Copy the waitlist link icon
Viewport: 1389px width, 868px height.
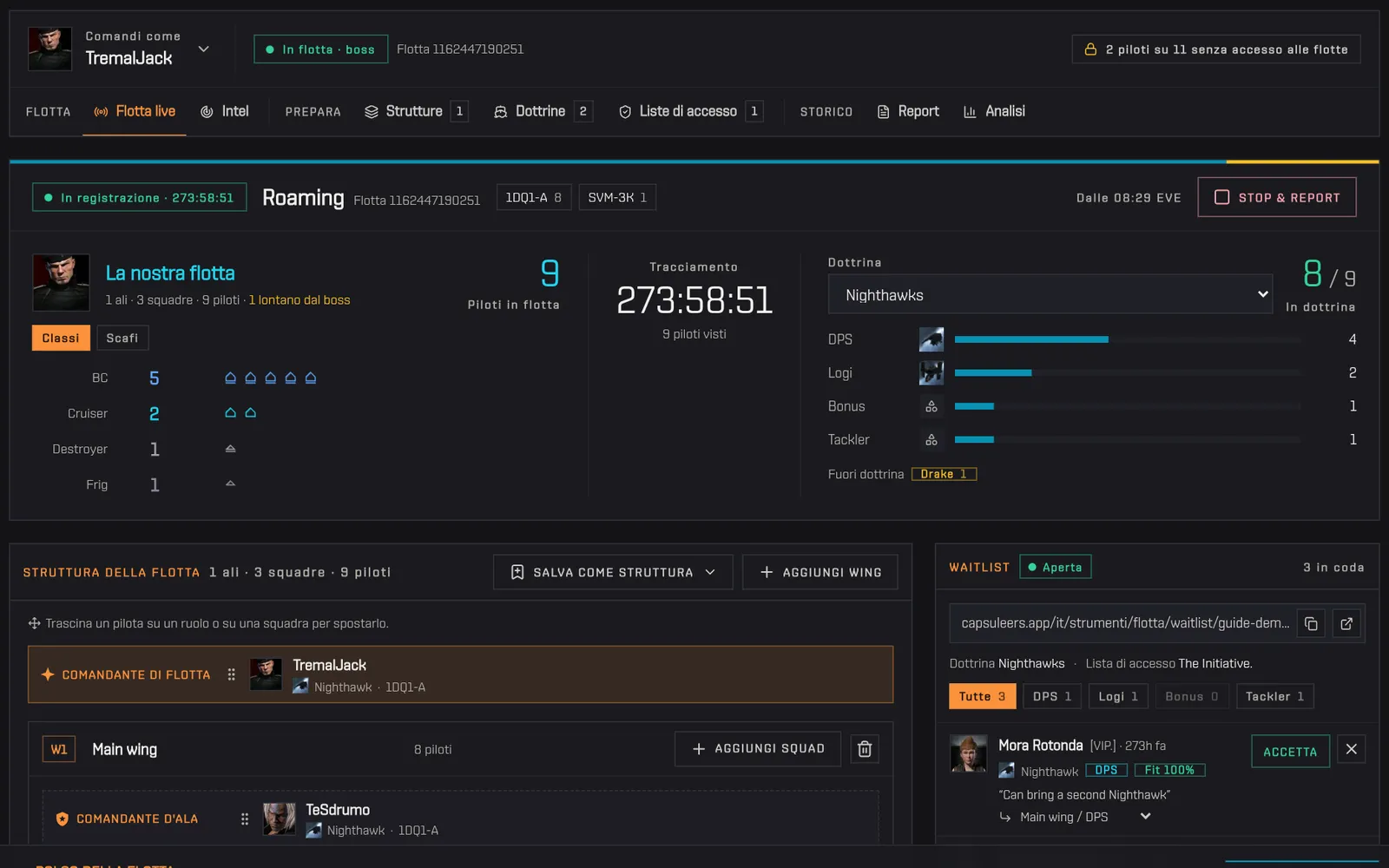[x=1311, y=623]
